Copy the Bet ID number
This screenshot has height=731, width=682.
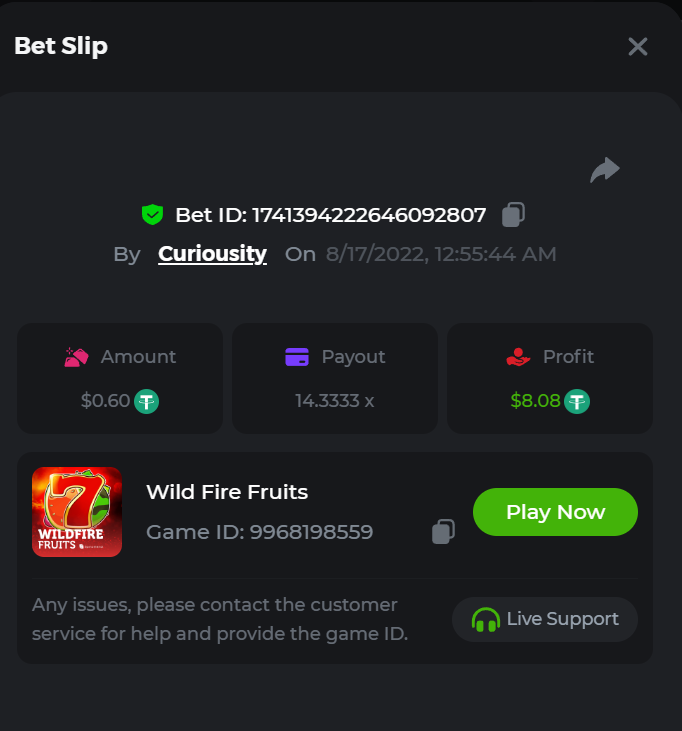coord(513,214)
